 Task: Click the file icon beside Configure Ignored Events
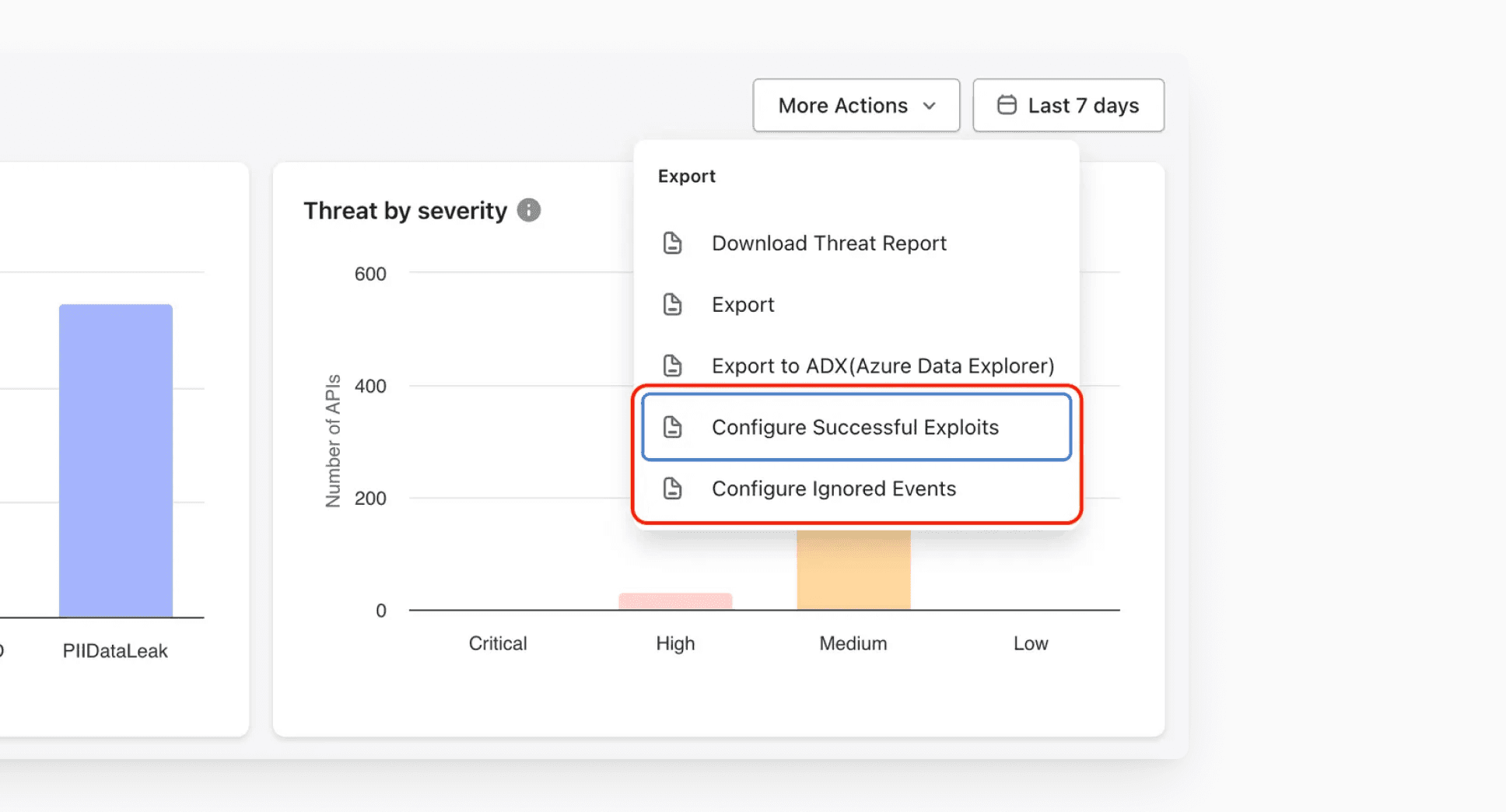point(672,488)
